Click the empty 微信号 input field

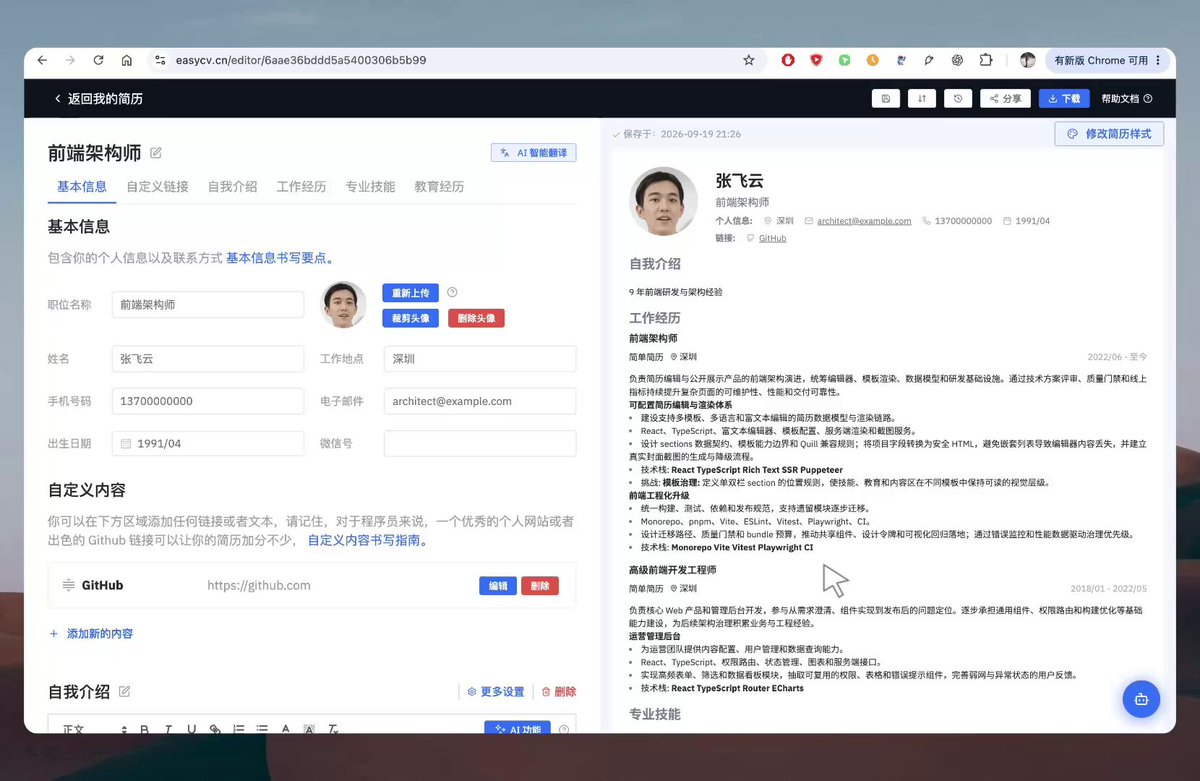pyautogui.click(x=480, y=443)
